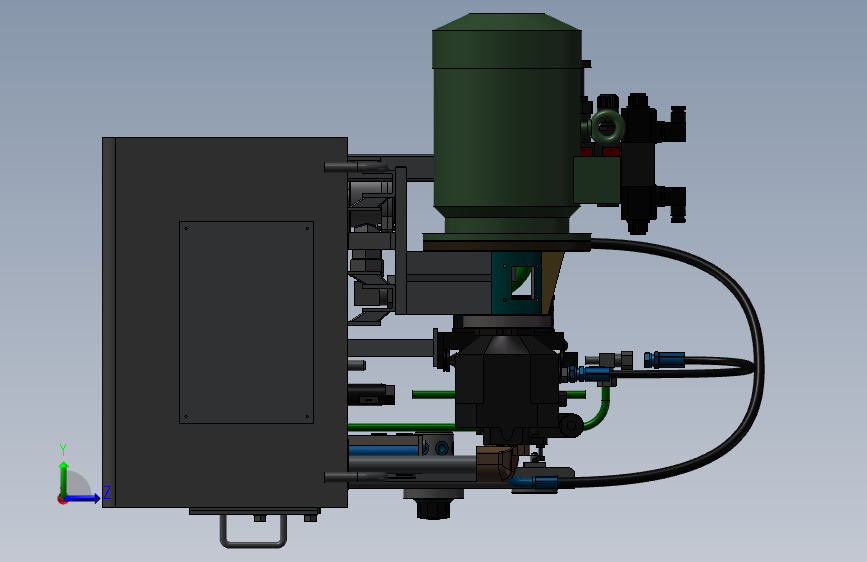The width and height of the screenshot is (867, 562).
Task: Select the rectangular access panel on the cabinet
Action: pos(247,322)
